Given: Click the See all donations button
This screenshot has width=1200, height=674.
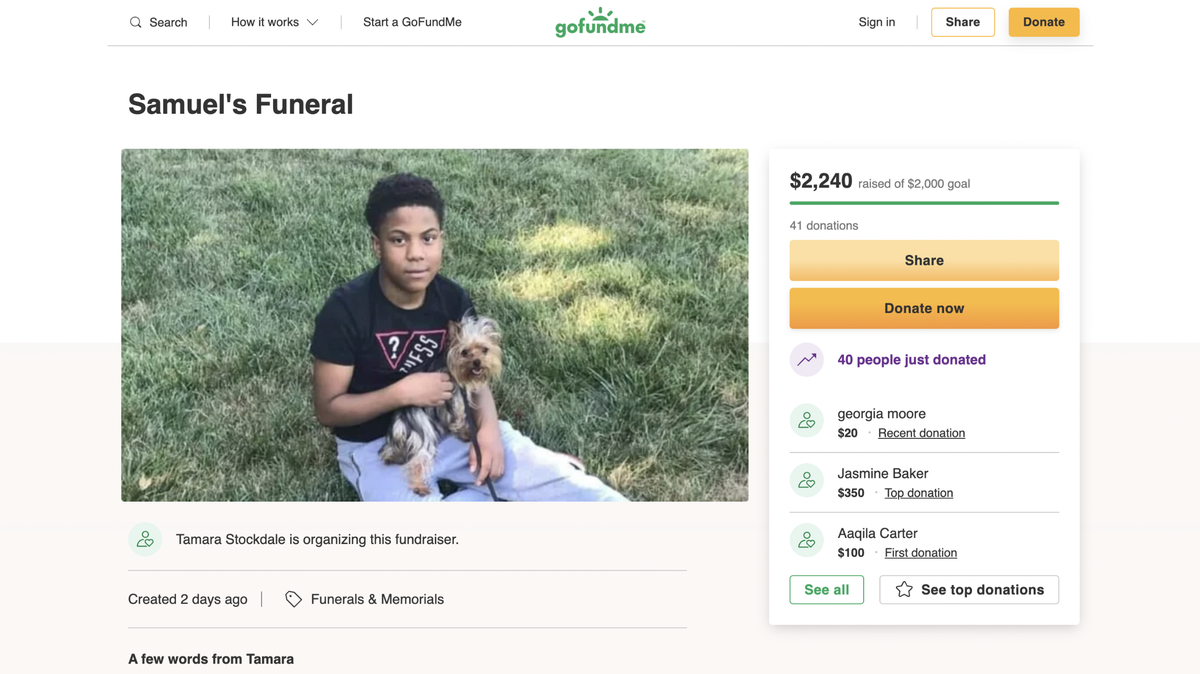Looking at the screenshot, I should (x=826, y=590).
